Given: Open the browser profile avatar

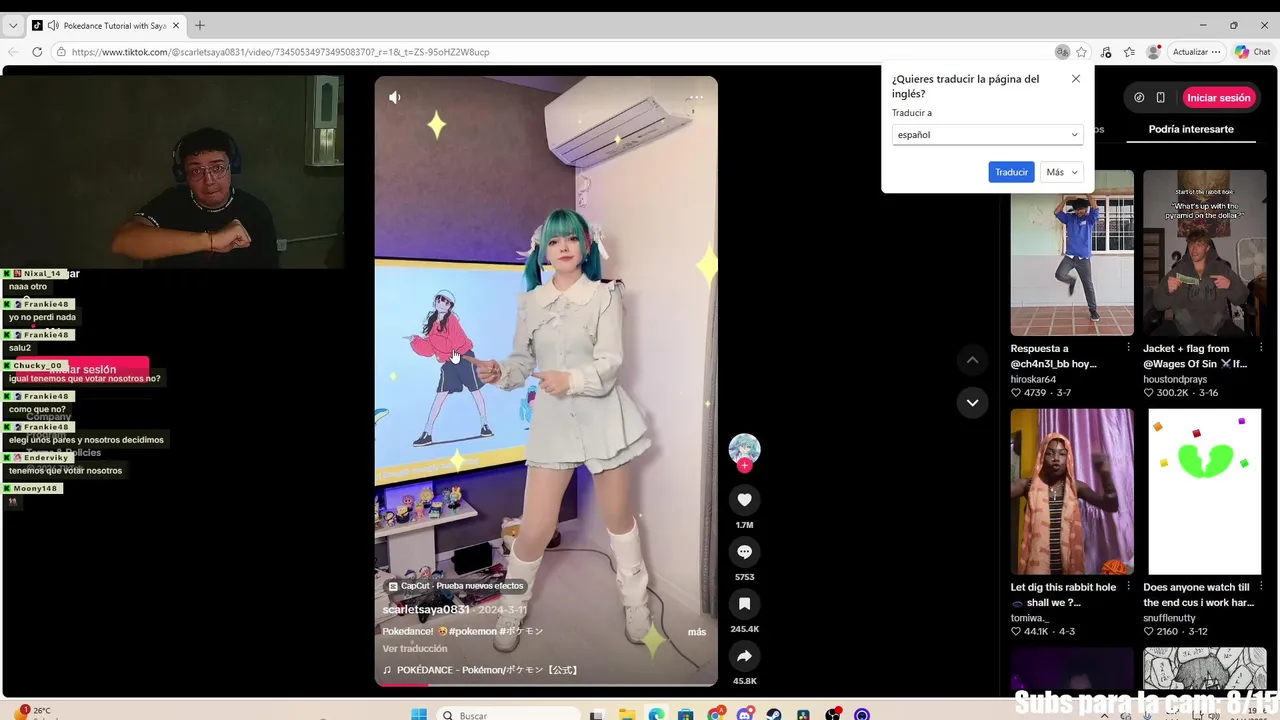Looking at the screenshot, I should [x=1153, y=52].
